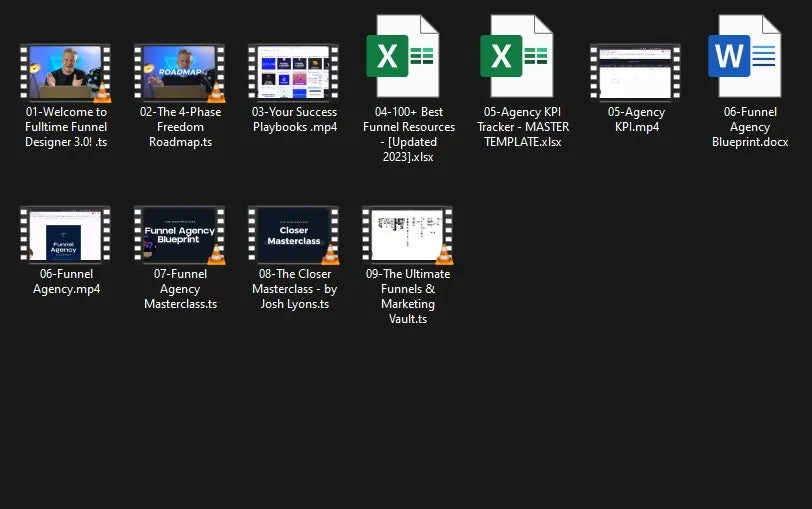Click the filename text "06-Funnel Agency Blueprint.docx"

(x=749, y=127)
